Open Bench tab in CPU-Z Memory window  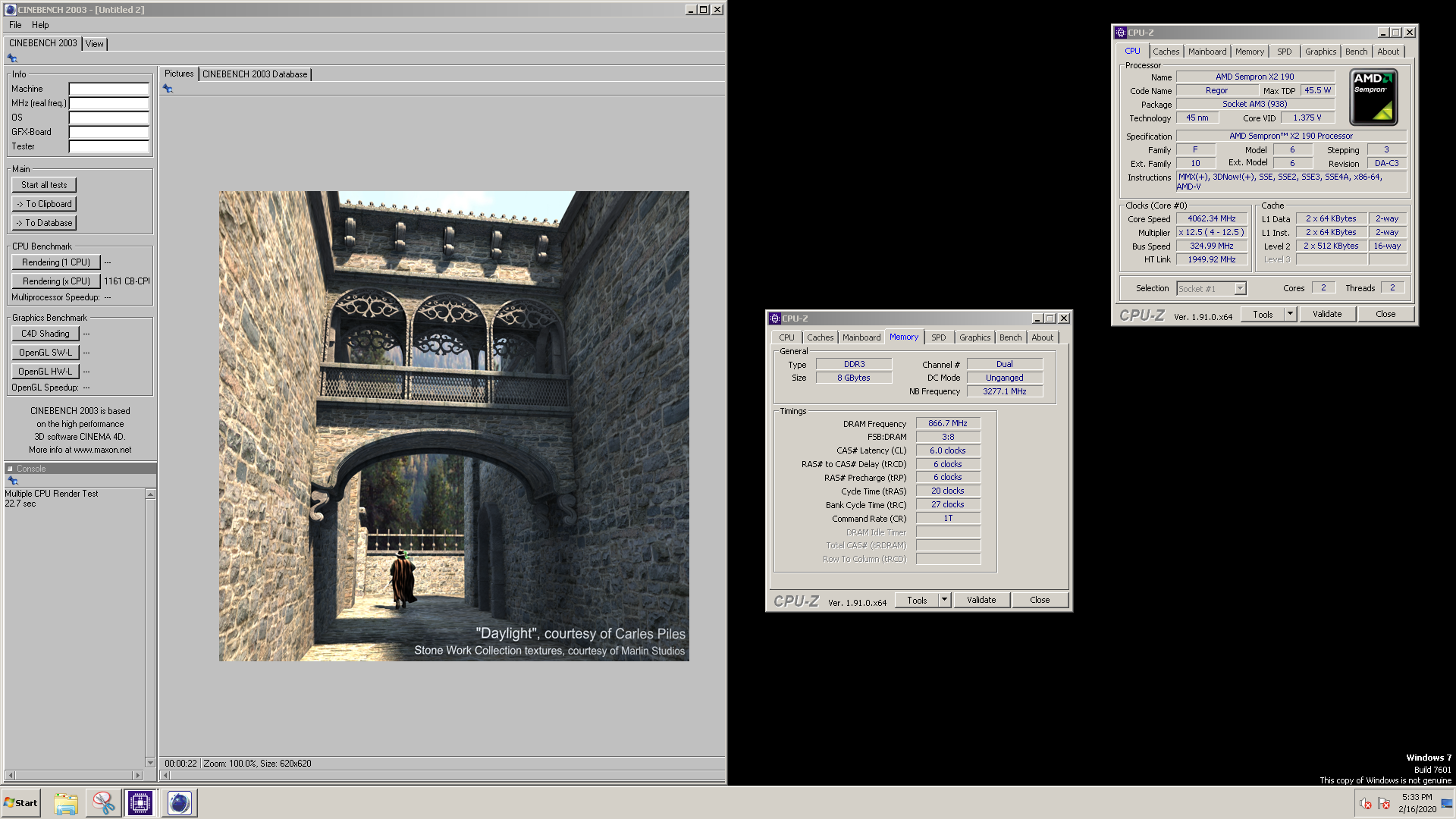1011,337
